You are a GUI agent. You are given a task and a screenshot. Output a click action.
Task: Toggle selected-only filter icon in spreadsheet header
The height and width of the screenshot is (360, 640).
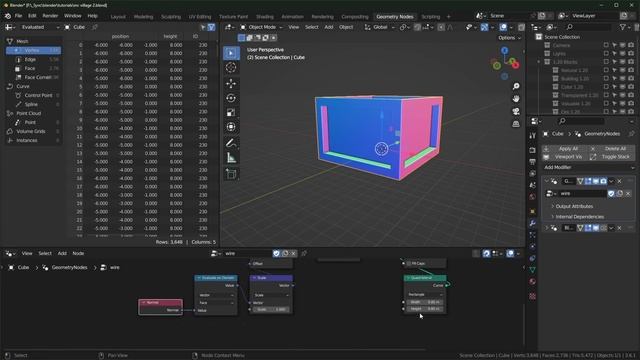202,27
